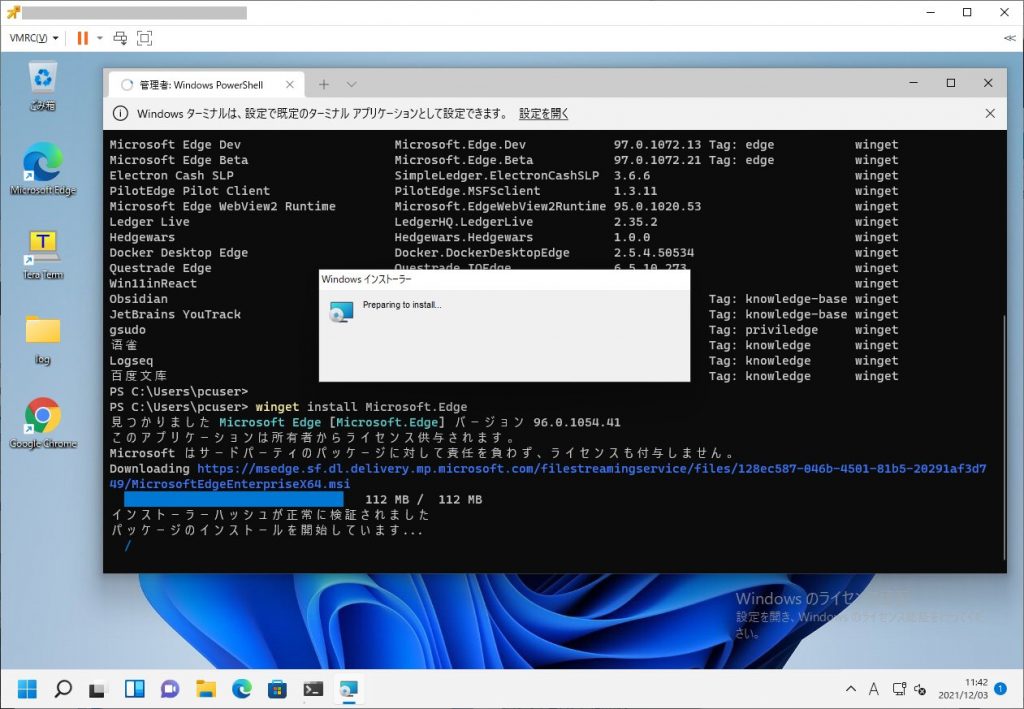Image resolution: width=1024 pixels, height=709 pixels.
Task: Dismiss the Windows Terminal info banner
Action: [x=990, y=114]
